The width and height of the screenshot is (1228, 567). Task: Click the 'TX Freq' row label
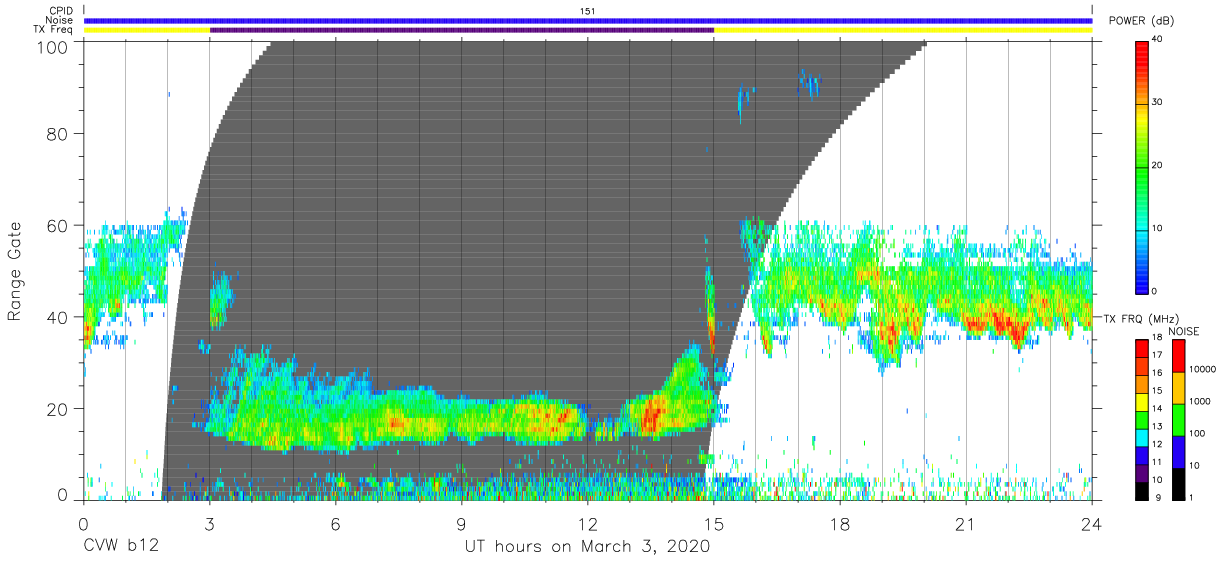[54, 30]
